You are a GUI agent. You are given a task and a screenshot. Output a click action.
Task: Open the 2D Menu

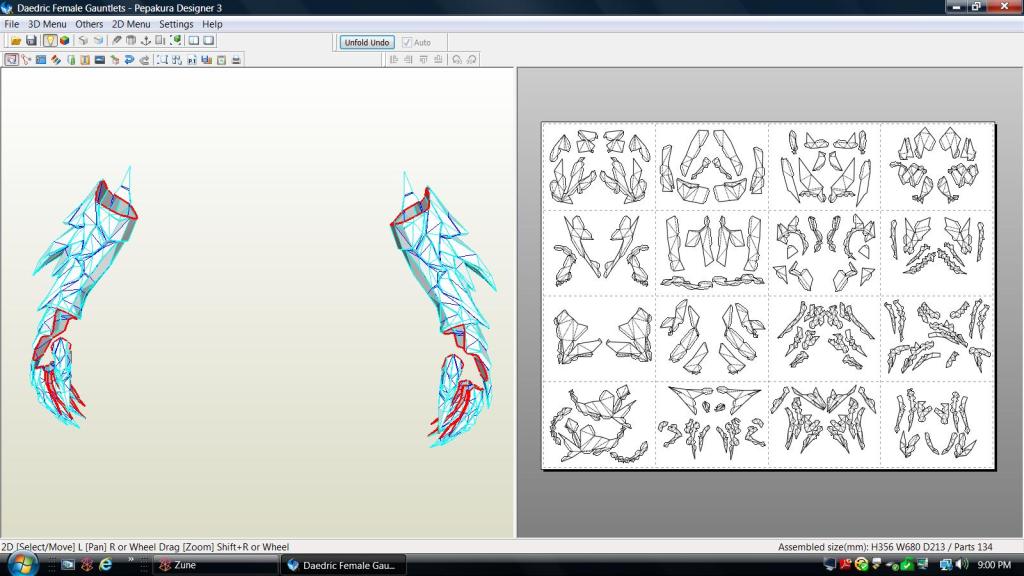pyautogui.click(x=131, y=24)
